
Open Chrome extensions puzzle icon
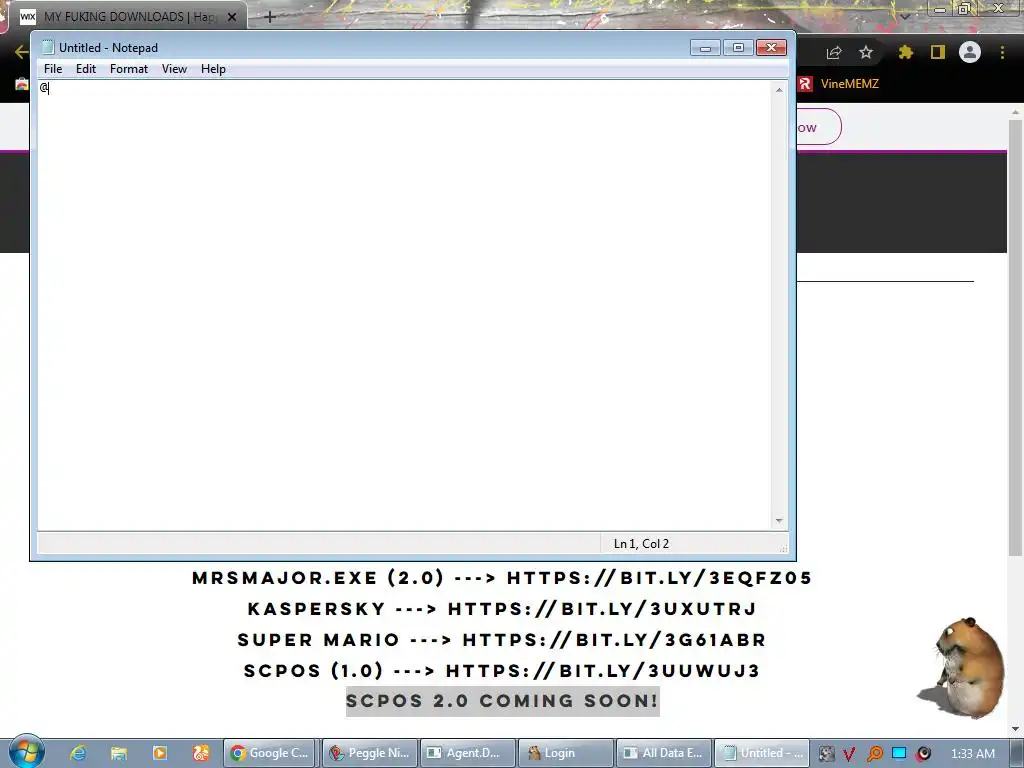pos(906,52)
